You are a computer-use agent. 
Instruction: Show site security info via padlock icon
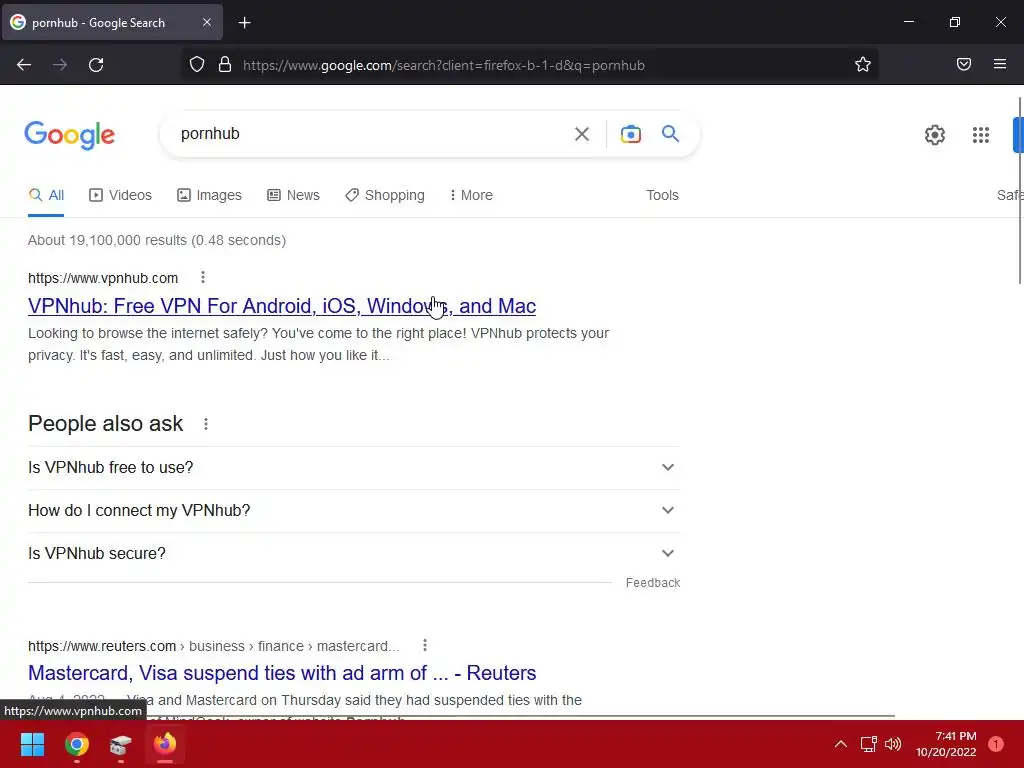pyautogui.click(x=225, y=65)
